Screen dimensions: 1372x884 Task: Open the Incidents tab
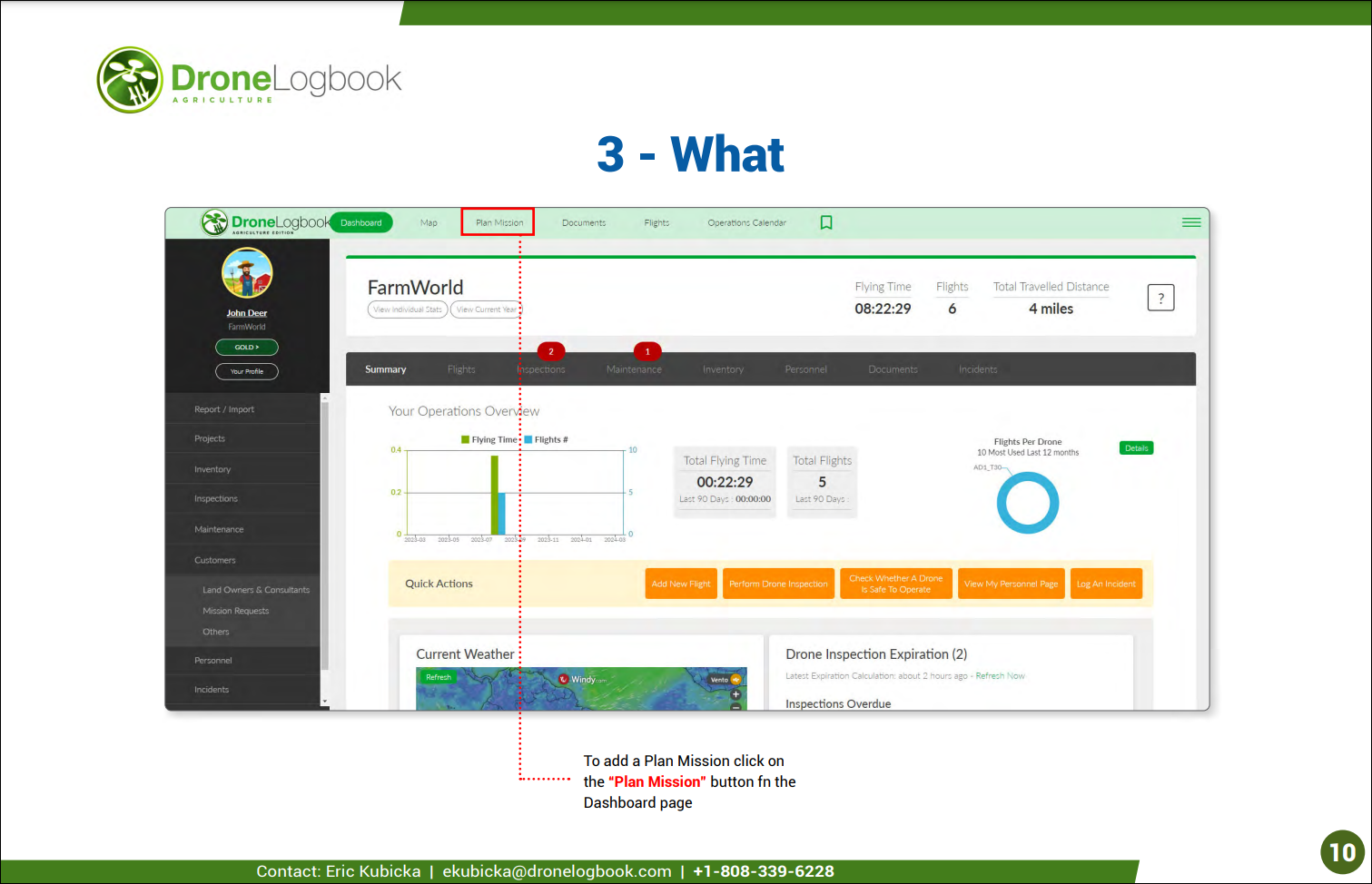978,369
